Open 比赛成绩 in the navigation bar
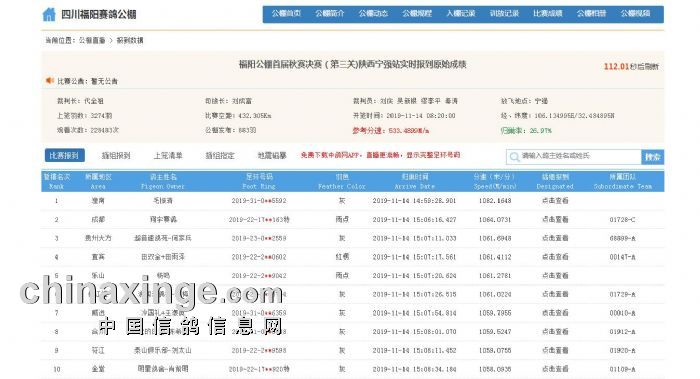700x379 pixels. (x=548, y=13)
